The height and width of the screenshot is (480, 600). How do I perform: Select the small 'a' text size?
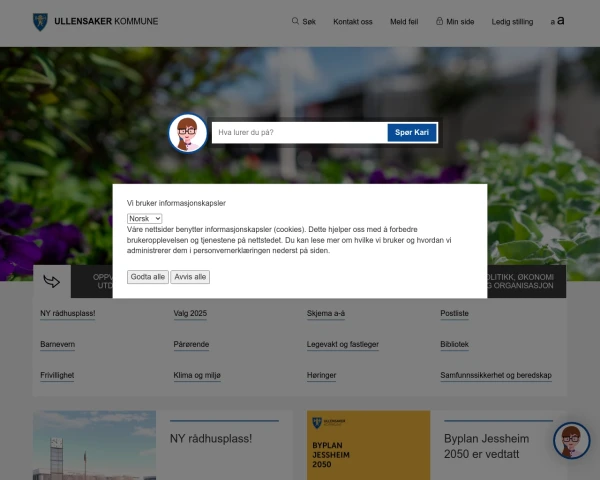553,22
